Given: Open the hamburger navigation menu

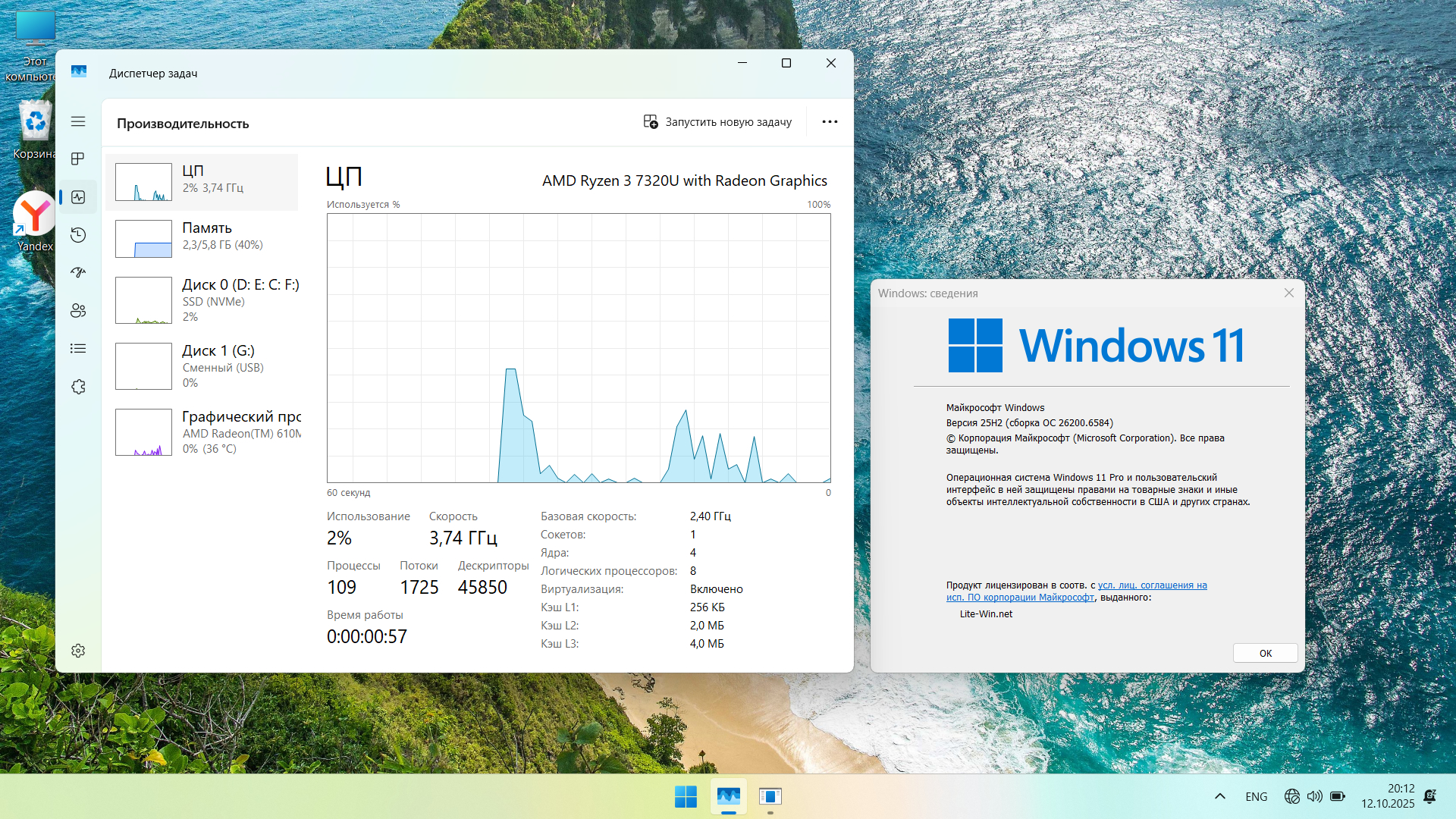Looking at the screenshot, I should tap(78, 121).
